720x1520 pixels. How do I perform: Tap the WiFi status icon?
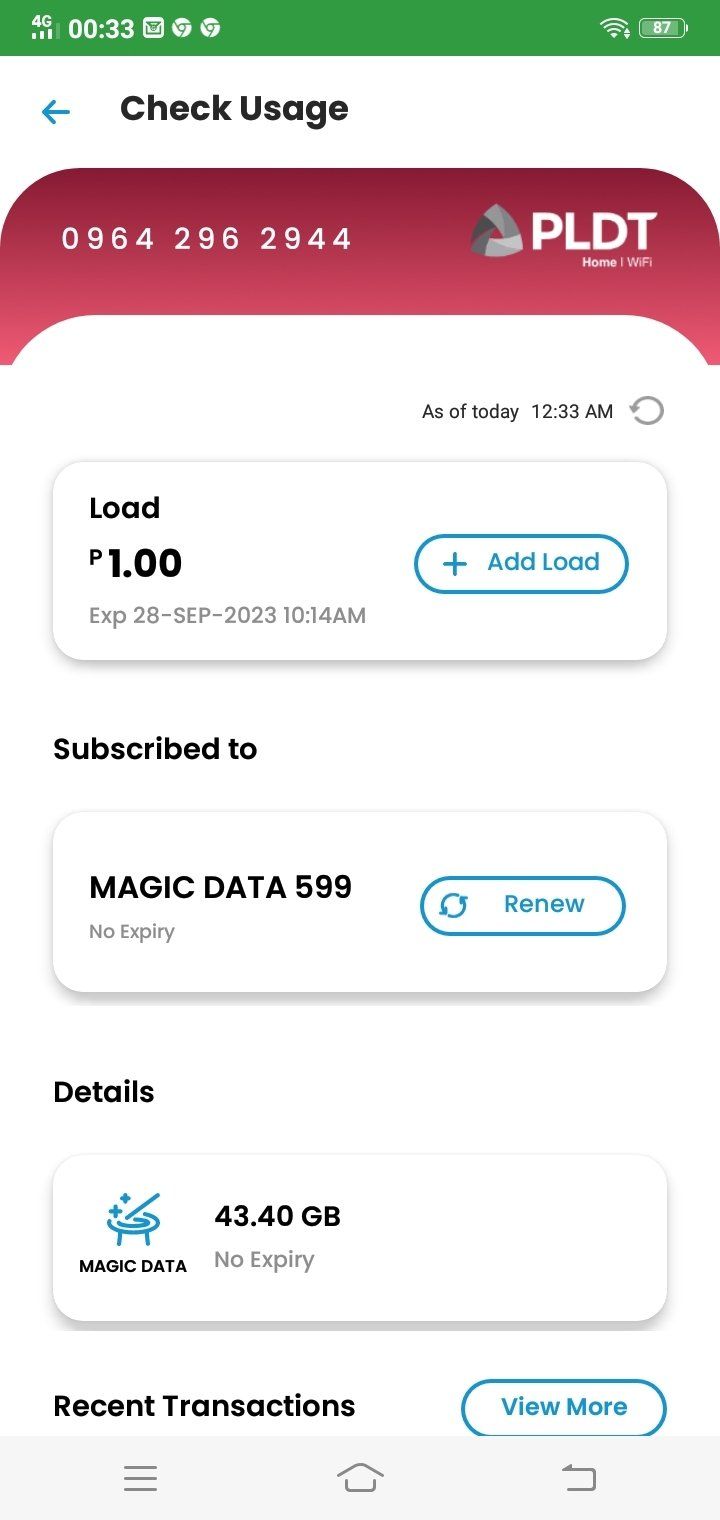tap(614, 28)
